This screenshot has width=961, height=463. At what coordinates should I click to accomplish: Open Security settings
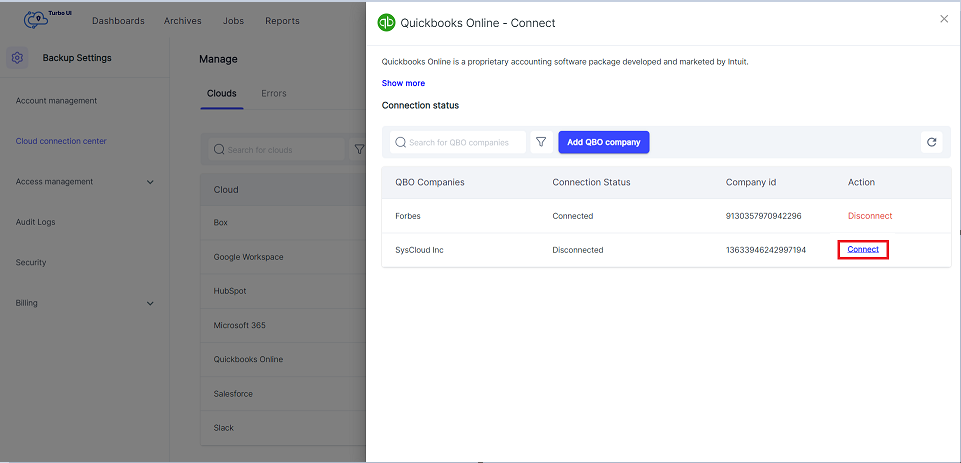pyautogui.click(x=31, y=262)
